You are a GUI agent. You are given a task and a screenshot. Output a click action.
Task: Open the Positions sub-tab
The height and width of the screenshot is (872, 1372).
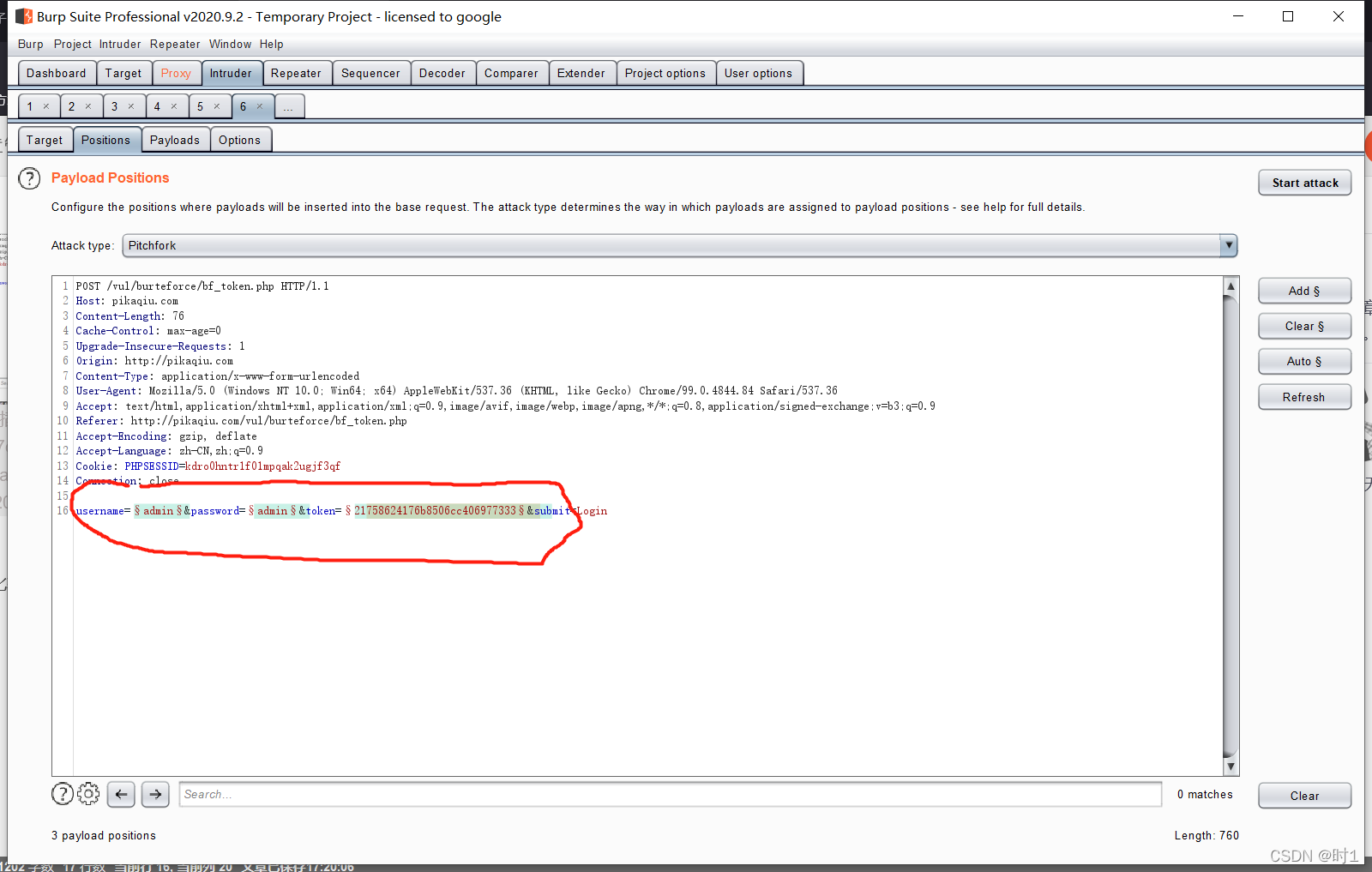pyautogui.click(x=106, y=140)
